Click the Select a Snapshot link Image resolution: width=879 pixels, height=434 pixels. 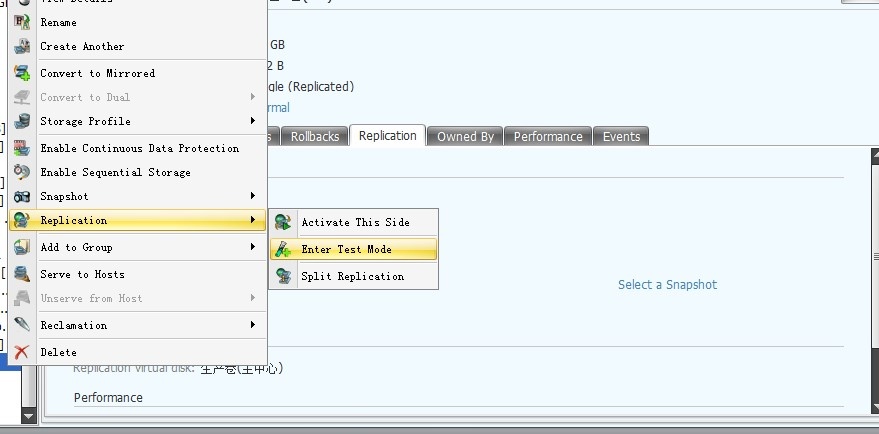(x=667, y=285)
